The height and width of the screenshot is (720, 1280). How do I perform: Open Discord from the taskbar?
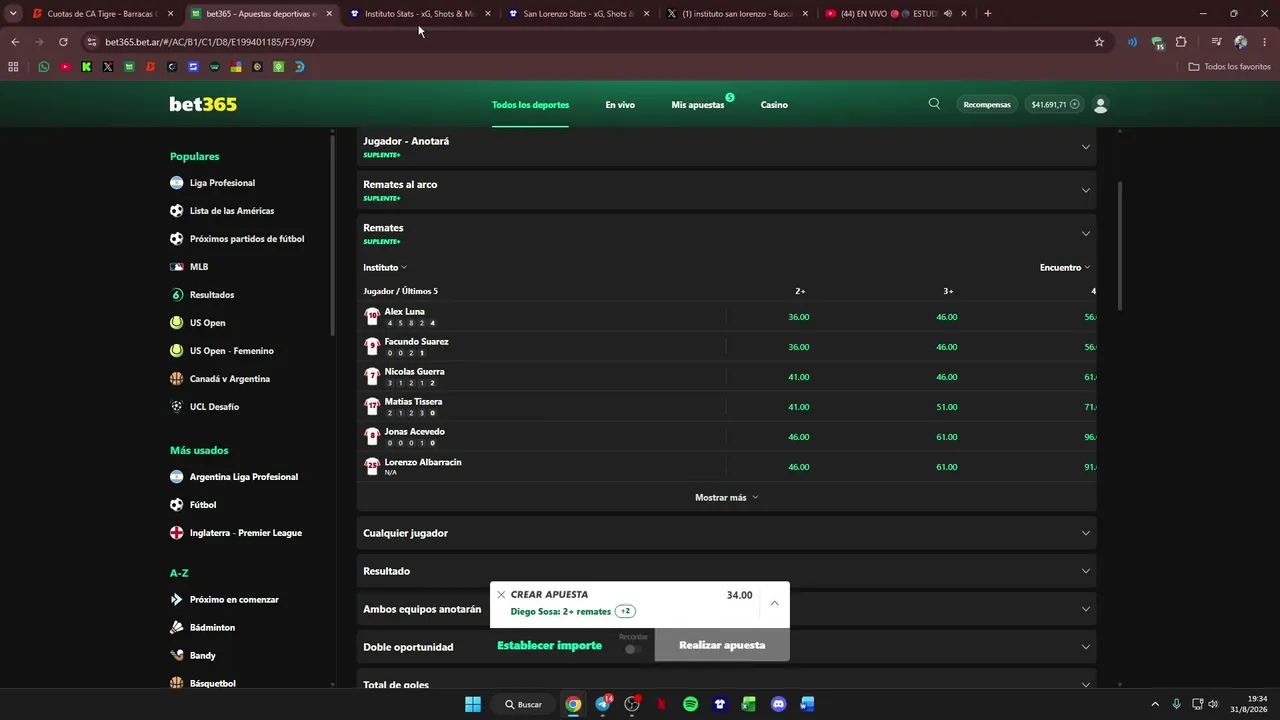tap(779, 704)
